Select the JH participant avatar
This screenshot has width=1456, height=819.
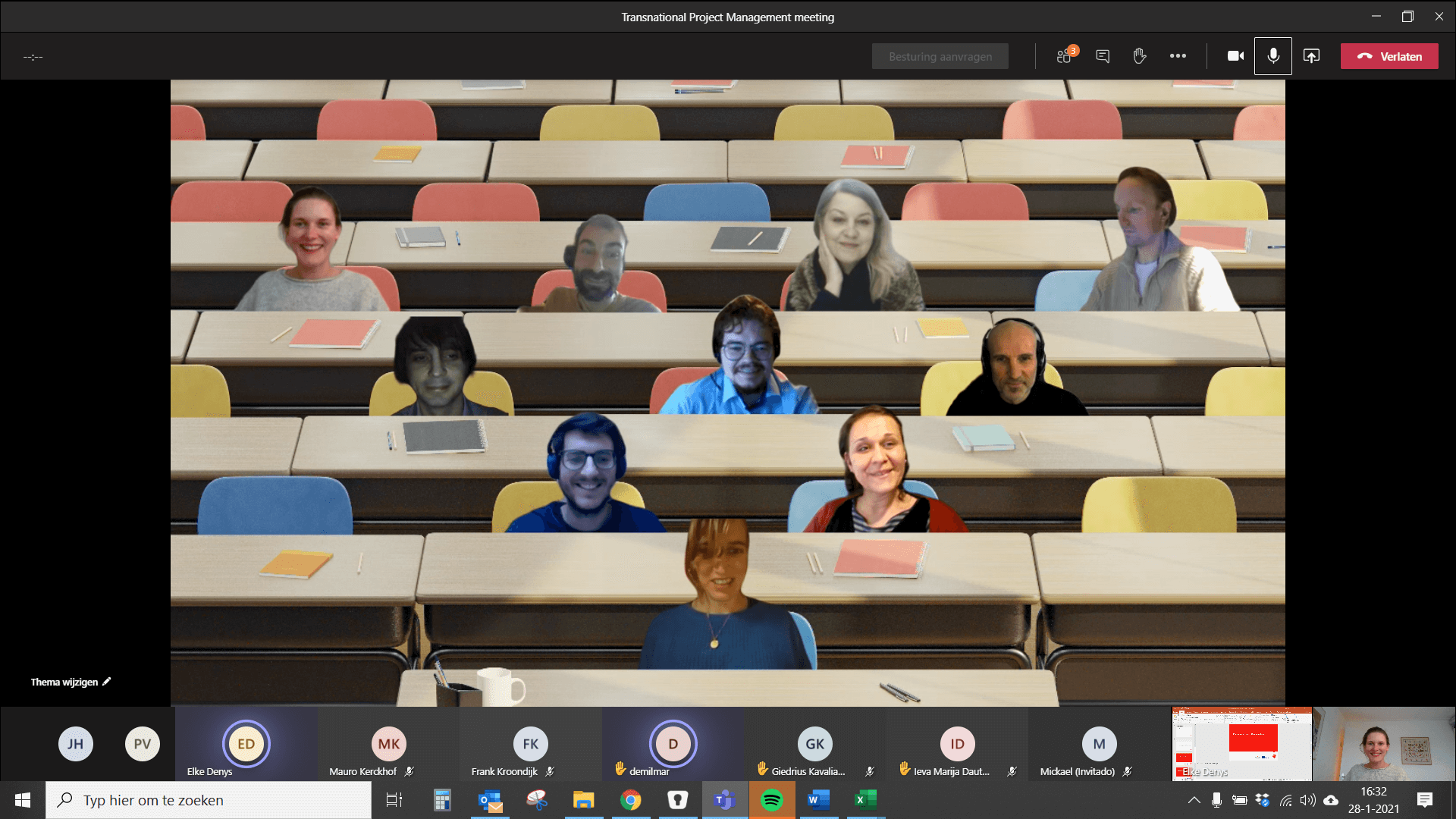[x=75, y=744]
